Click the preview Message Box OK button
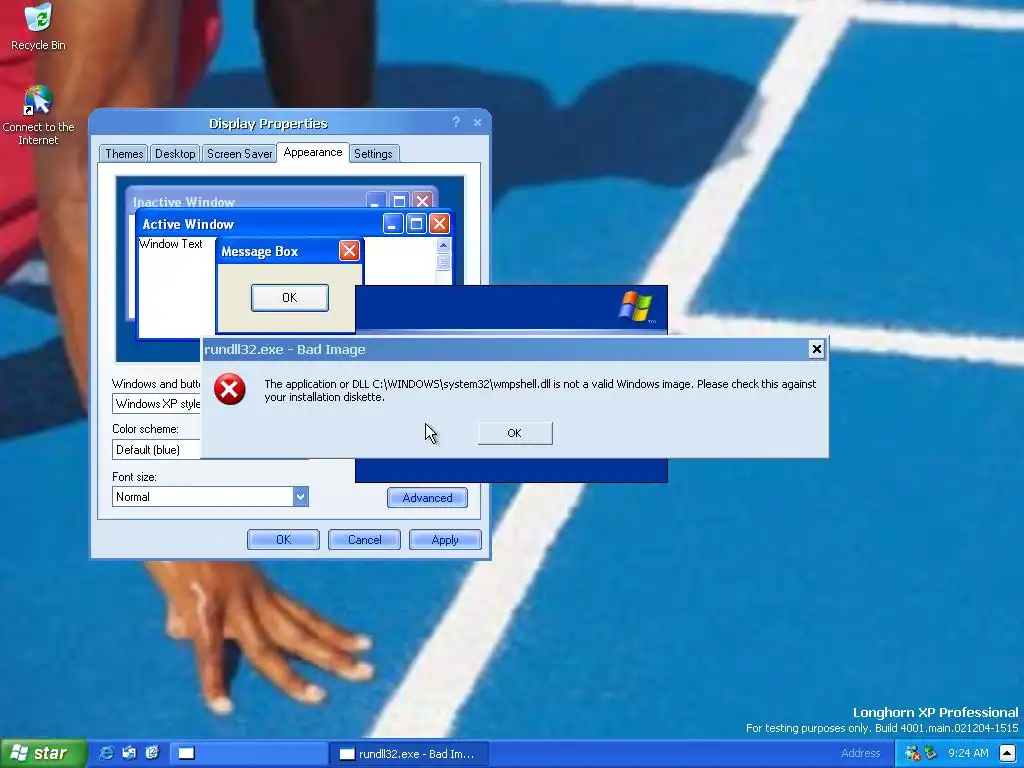The image size is (1024, 768). click(290, 298)
